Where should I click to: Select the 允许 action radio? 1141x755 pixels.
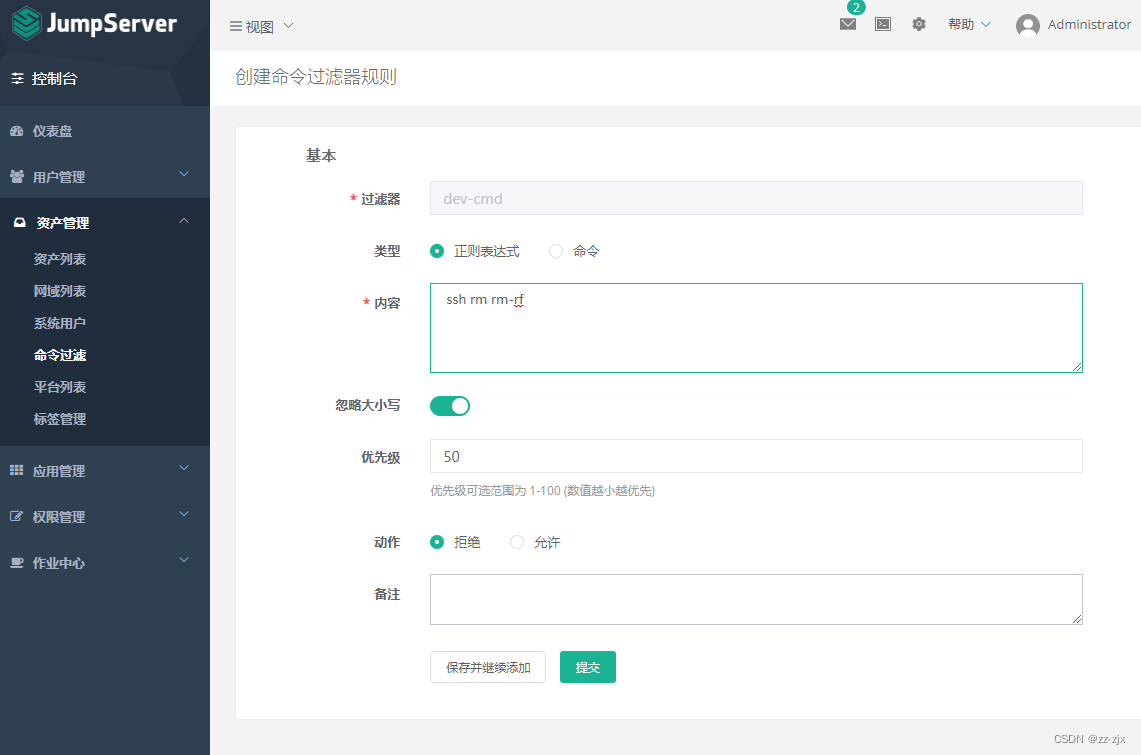pos(516,542)
